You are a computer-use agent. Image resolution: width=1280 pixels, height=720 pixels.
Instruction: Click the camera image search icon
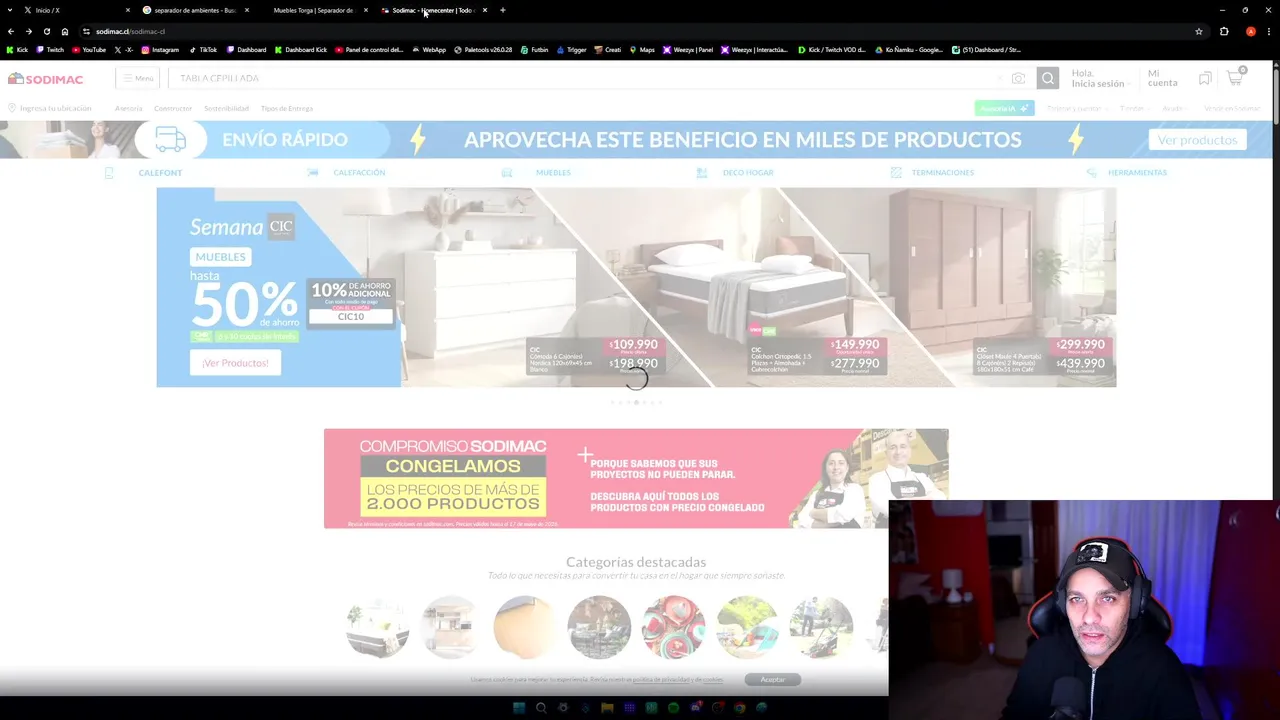(1018, 78)
